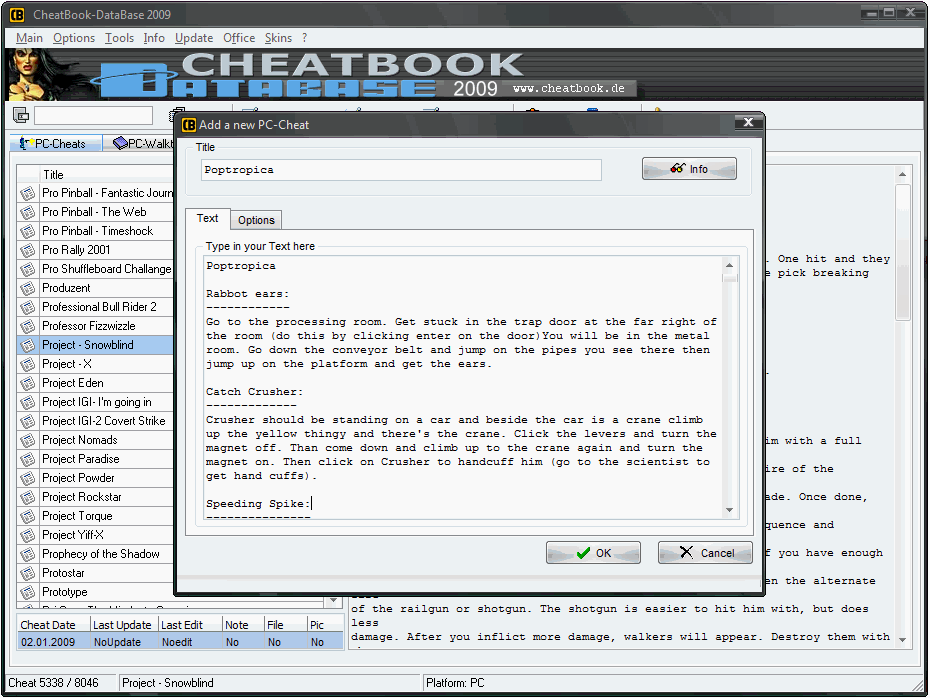
Task: Click the icon next to Project Nomads
Action: pyautogui.click(x=28, y=440)
